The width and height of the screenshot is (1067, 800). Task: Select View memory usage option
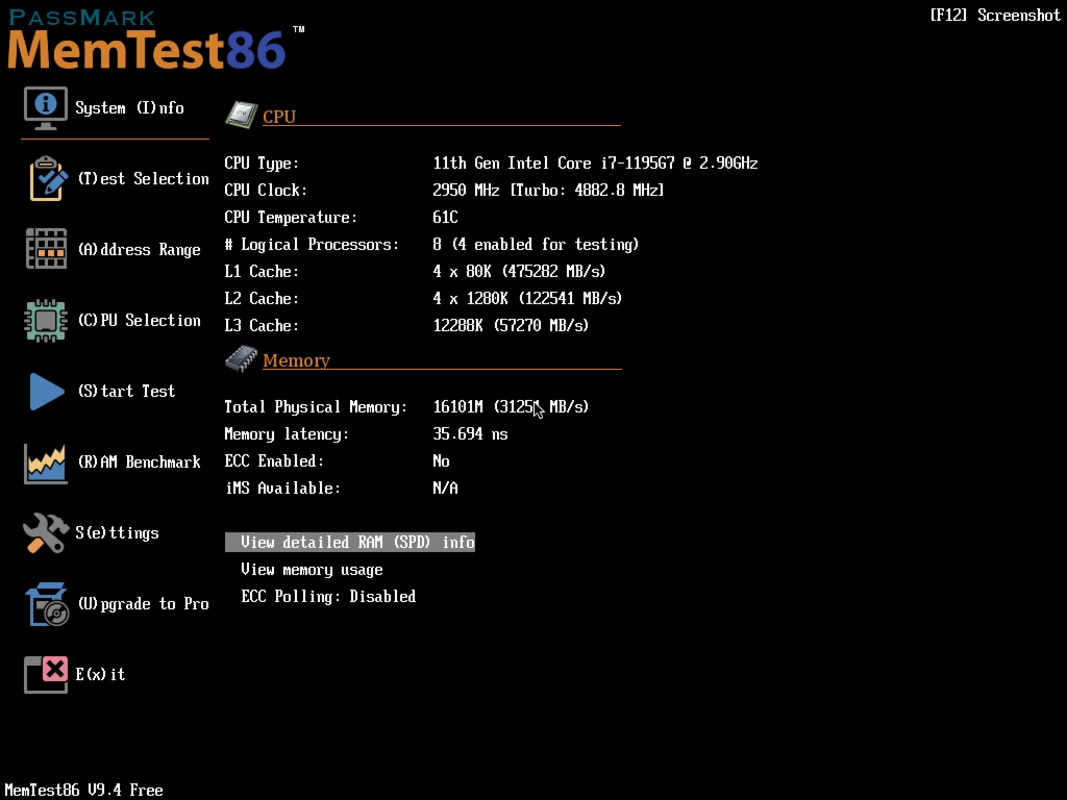click(312, 569)
